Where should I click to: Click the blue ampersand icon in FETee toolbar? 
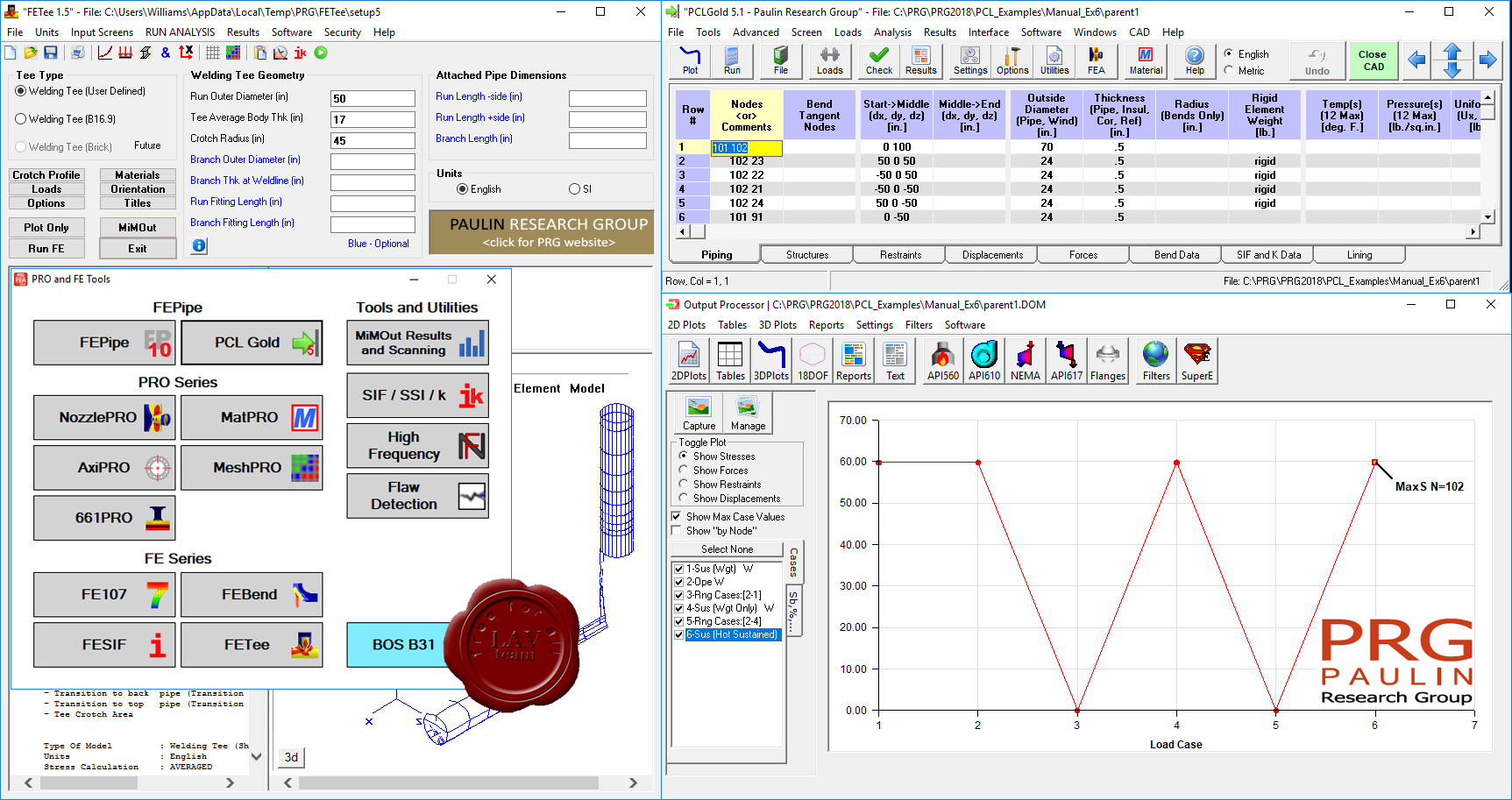pos(166,53)
